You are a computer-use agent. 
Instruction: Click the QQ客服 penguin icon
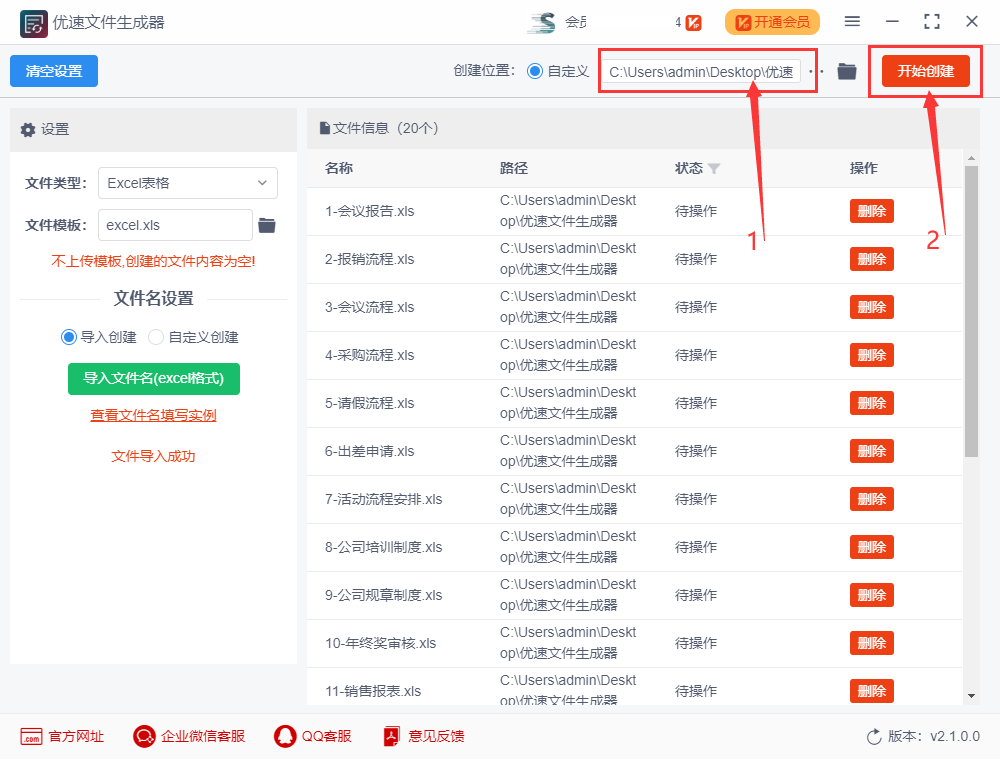[x=284, y=736]
